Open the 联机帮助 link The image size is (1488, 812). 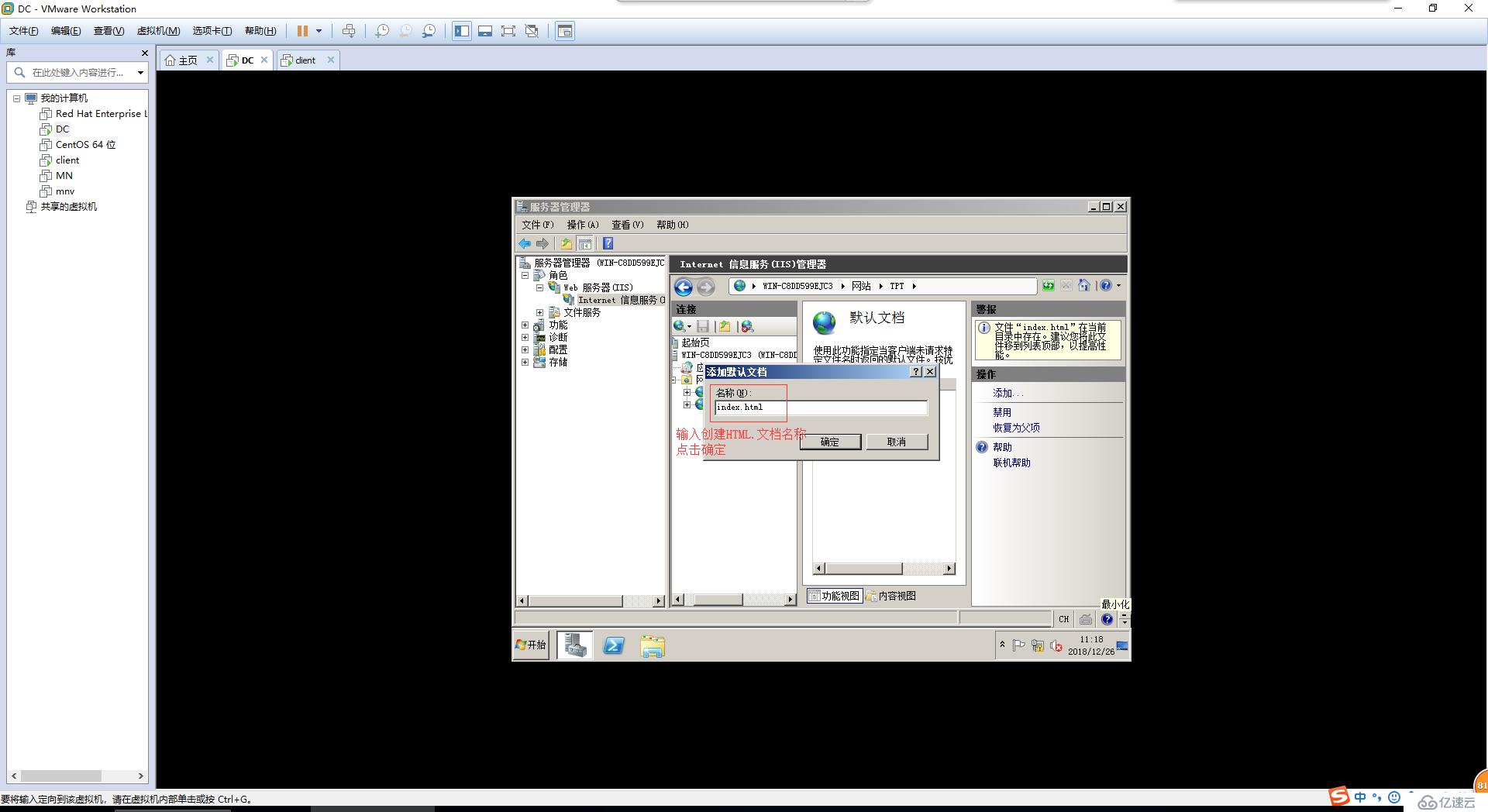pos(1011,463)
